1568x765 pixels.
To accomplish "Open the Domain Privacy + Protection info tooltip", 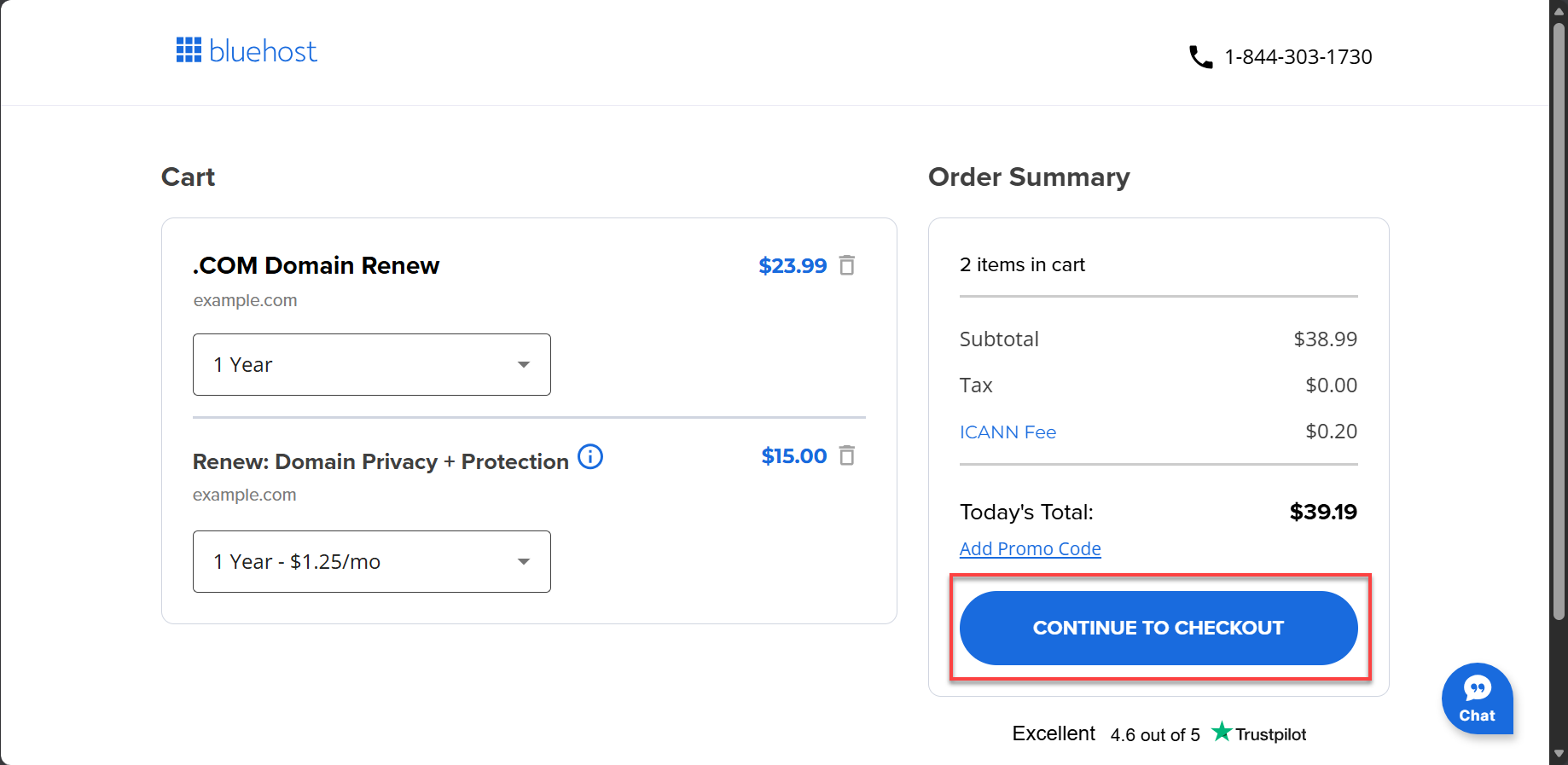I will pos(589,456).
